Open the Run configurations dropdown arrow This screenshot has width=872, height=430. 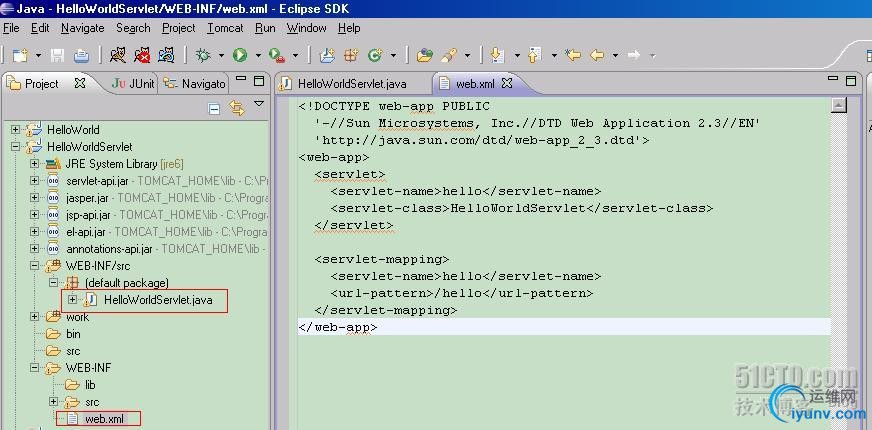click(258, 56)
